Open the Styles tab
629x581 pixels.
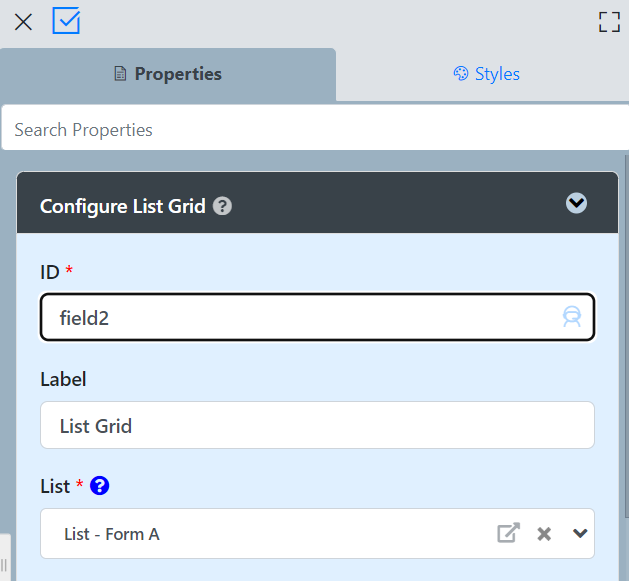486,74
